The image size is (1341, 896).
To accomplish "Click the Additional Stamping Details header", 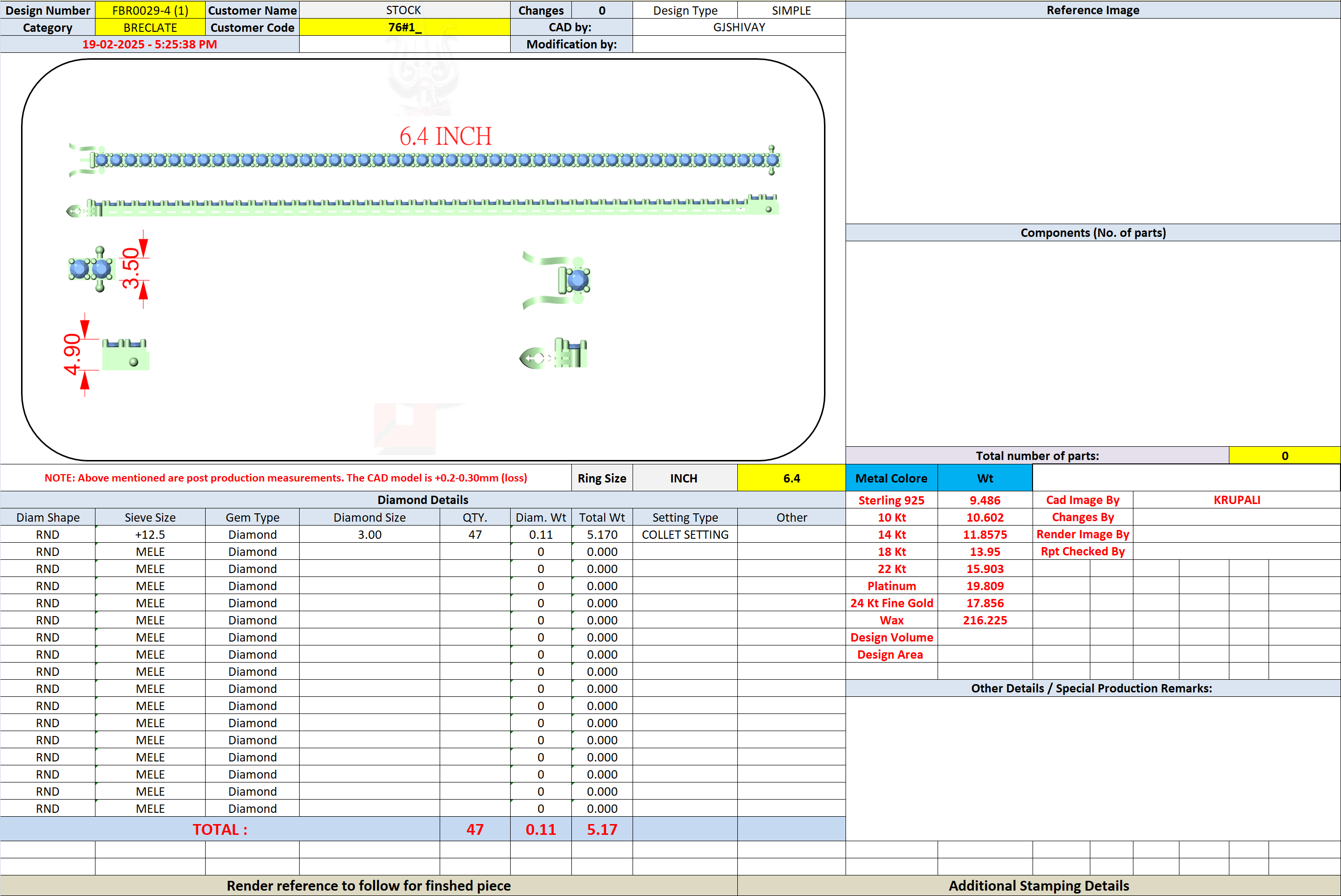I will pyautogui.click(x=1038, y=885).
